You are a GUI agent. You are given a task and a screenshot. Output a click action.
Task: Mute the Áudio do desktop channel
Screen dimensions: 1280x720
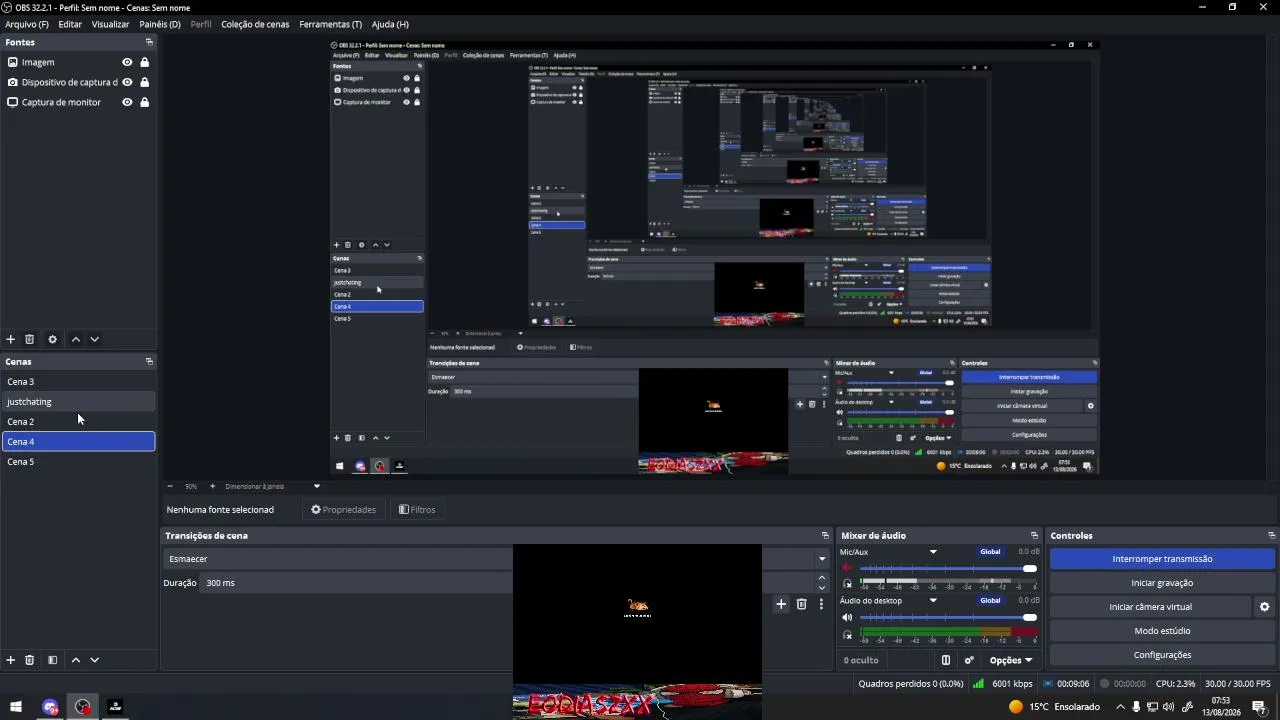pyautogui.click(x=848, y=617)
